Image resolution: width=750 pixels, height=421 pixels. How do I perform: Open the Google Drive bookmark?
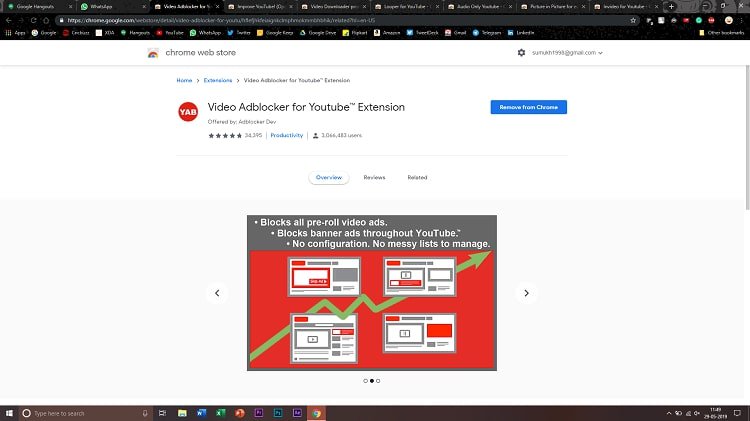(318, 33)
